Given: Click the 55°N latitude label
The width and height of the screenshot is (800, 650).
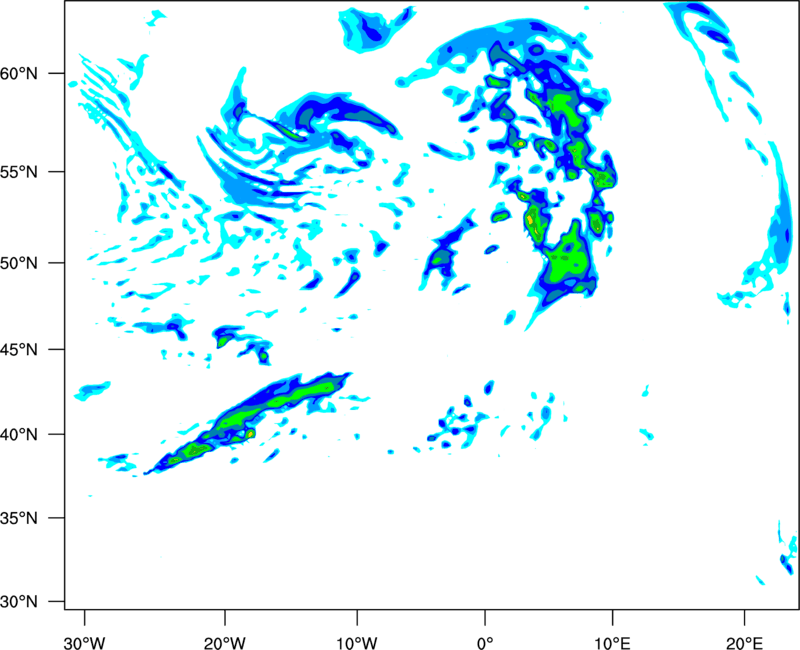Looking at the screenshot, I should click(19, 172).
